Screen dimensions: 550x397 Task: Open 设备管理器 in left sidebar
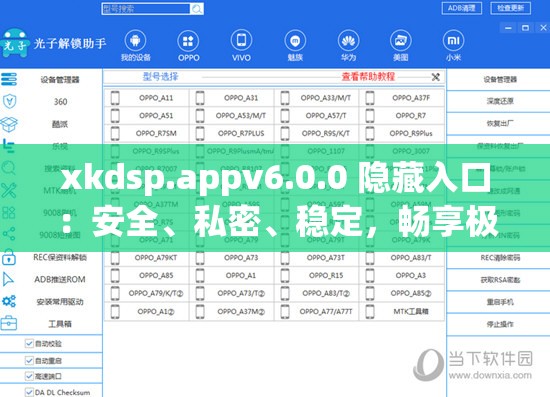click(x=60, y=80)
